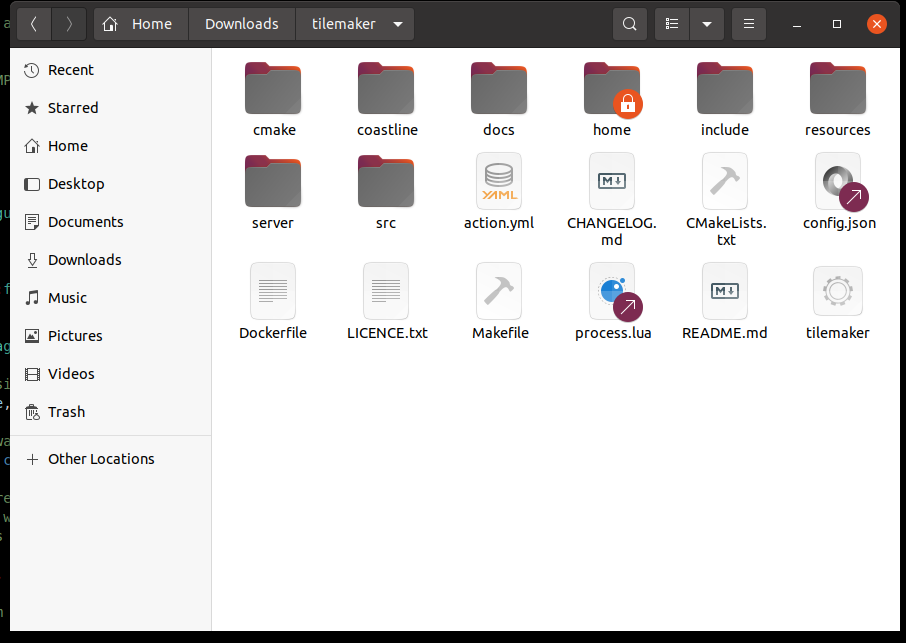Open the search icon in the toolbar
Screen dimensions: 906x643
point(629,23)
